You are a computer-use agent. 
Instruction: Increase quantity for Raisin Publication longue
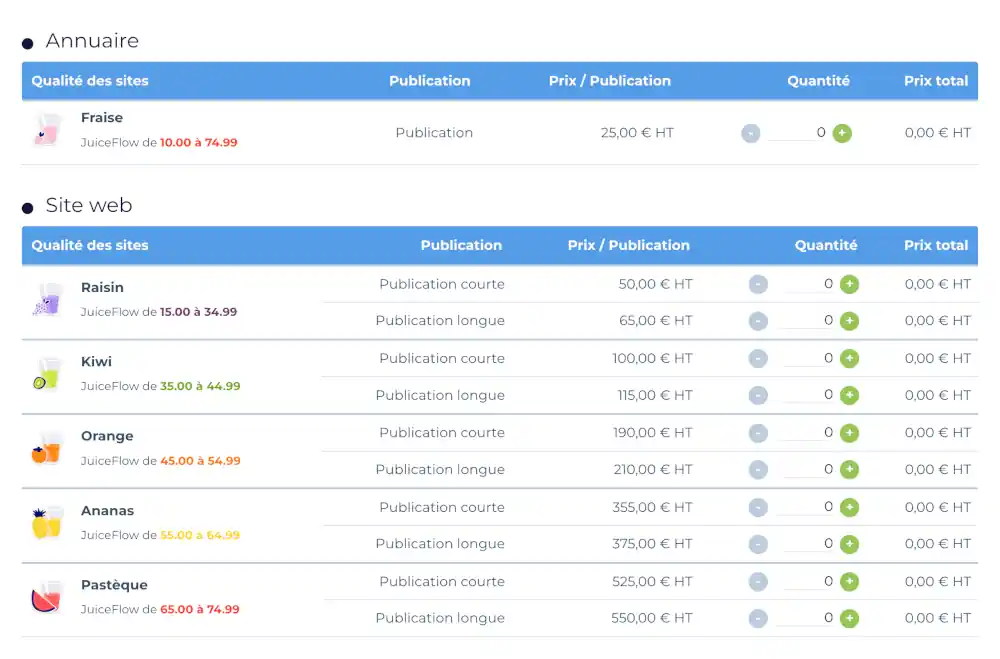849,321
